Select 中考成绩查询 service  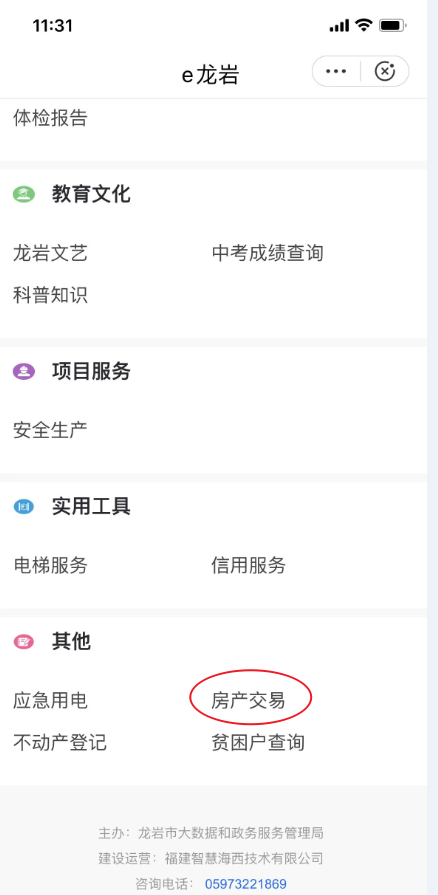[267, 252]
